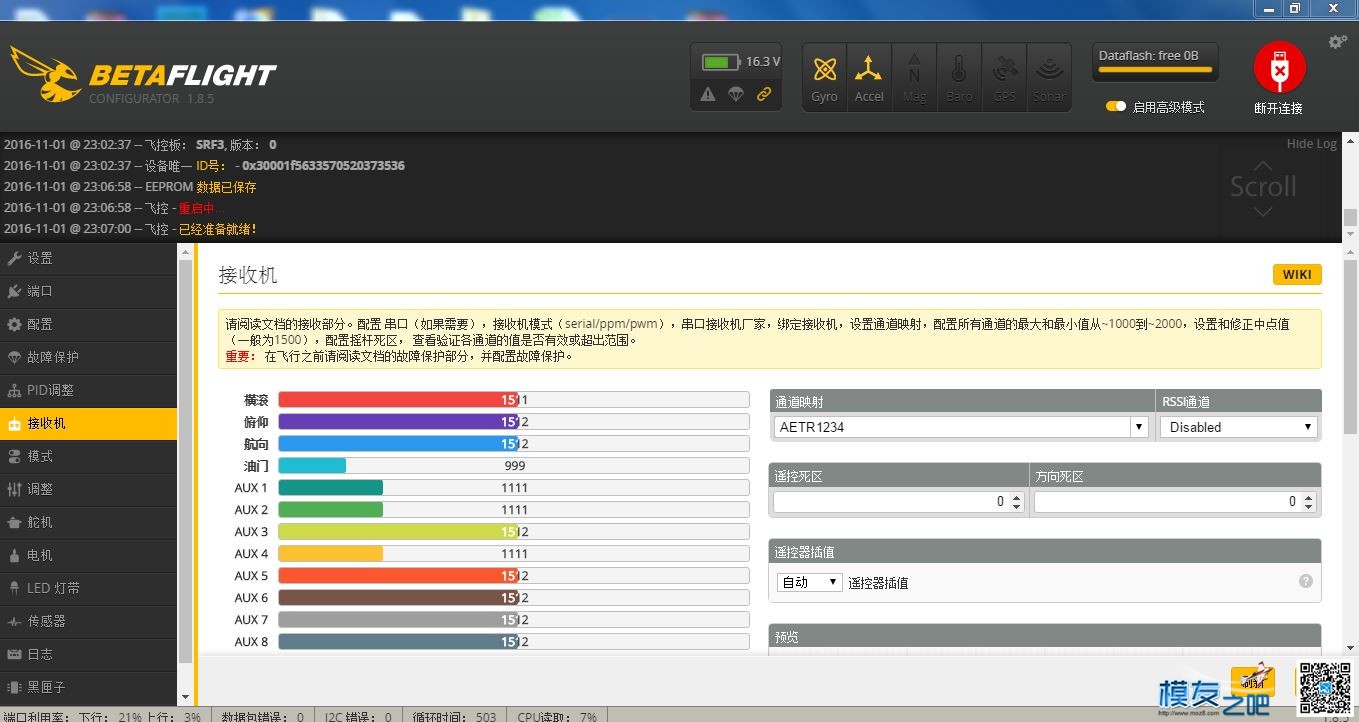The image size is (1359, 722).
Task: Click the 油门 throttle channel bar
Action: point(514,466)
